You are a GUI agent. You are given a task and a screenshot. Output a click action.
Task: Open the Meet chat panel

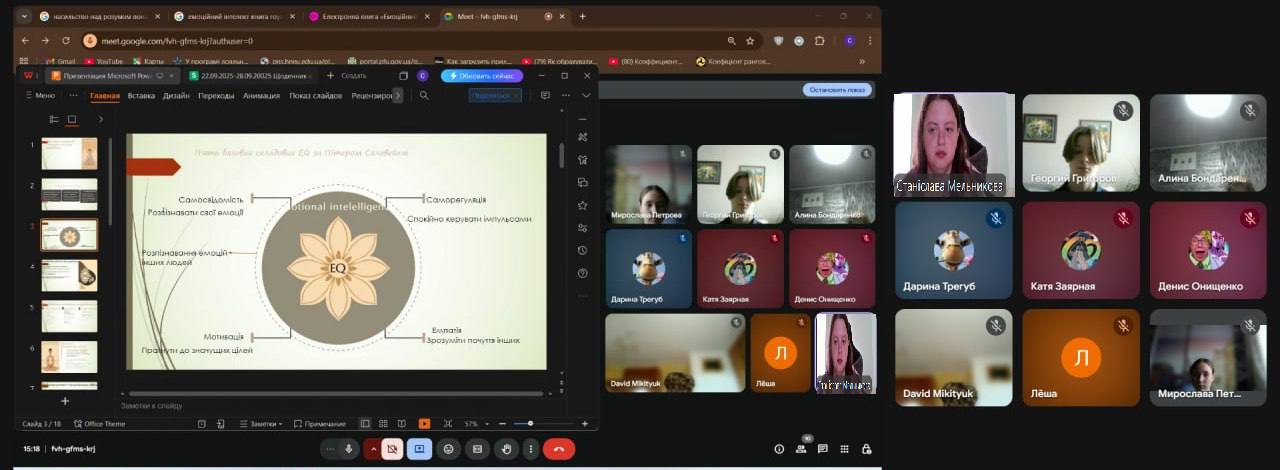823,449
